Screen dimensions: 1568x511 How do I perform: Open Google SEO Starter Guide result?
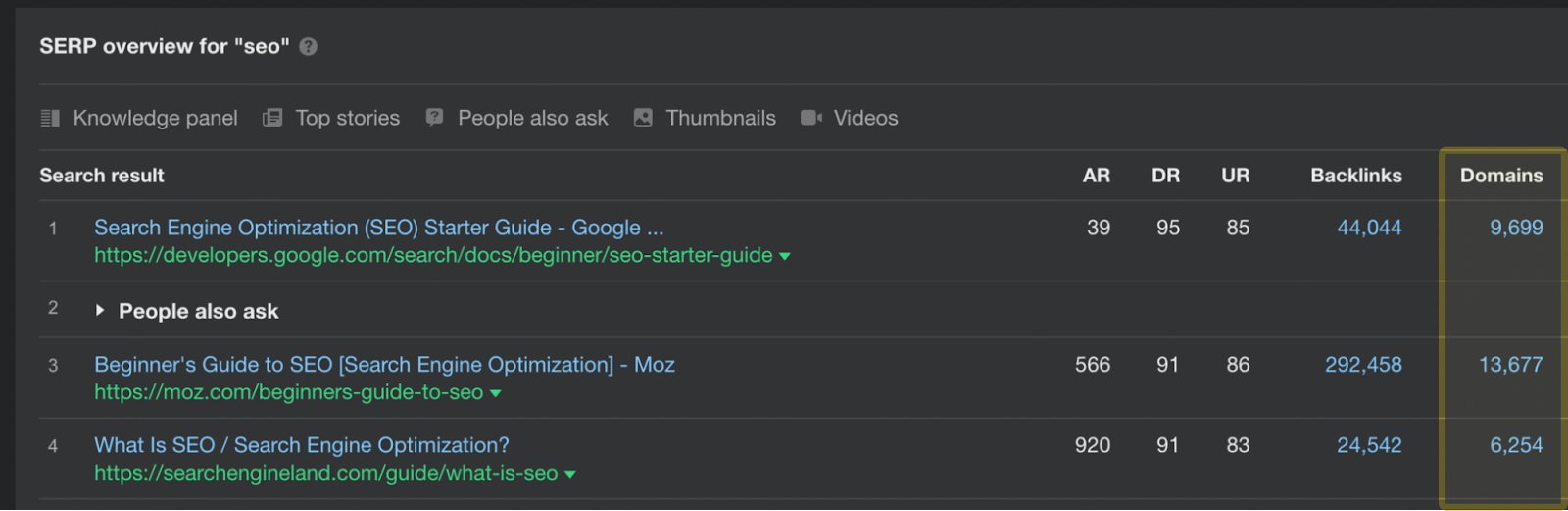point(378,228)
